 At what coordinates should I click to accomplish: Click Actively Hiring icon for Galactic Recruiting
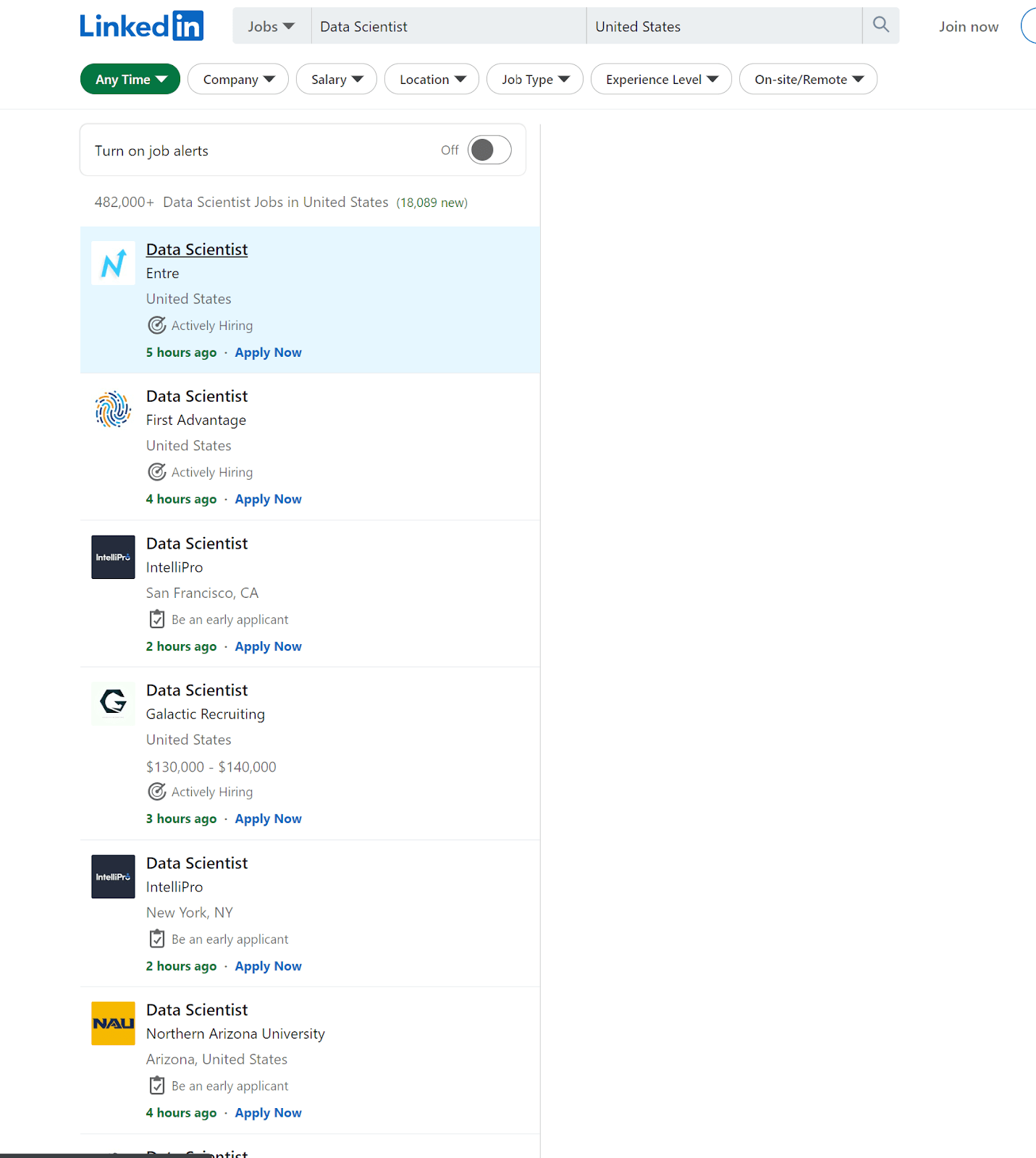tap(157, 792)
